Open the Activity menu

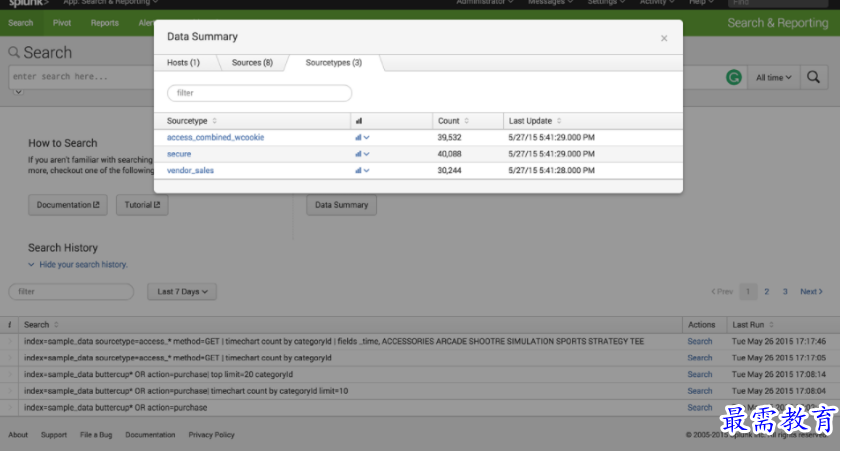(x=657, y=3)
